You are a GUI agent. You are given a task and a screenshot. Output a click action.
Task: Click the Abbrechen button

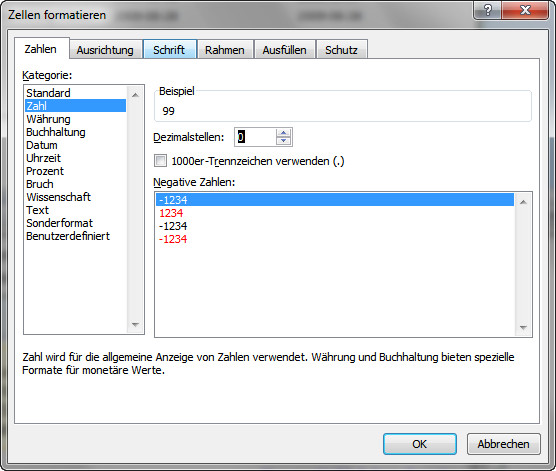[504, 444]
